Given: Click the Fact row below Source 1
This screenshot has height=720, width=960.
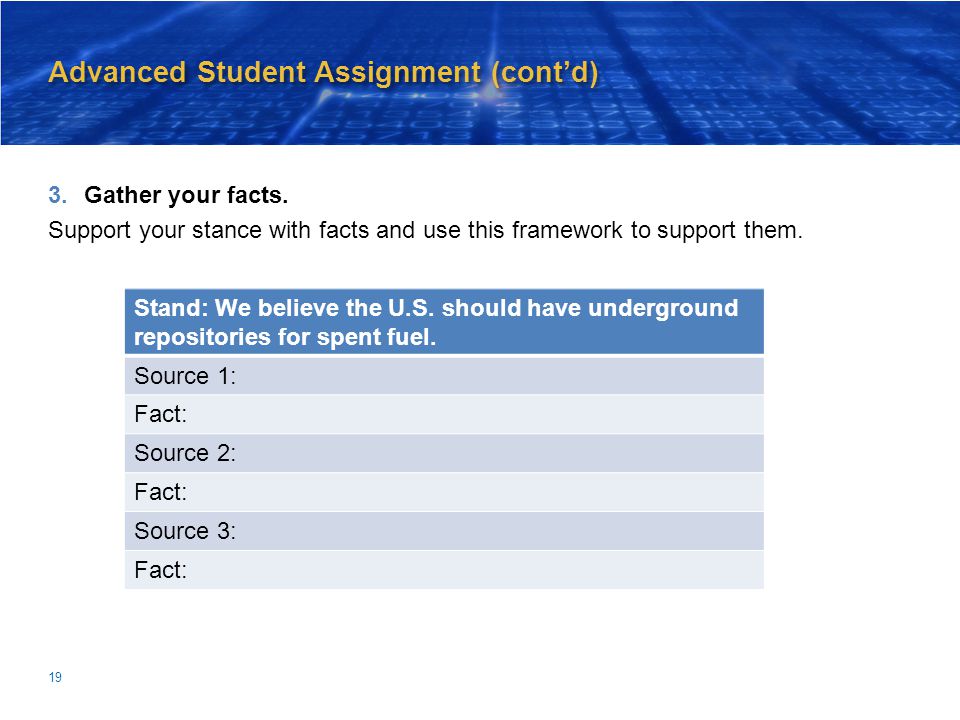Looking at the screenshot, I should (x=444, y=414).
